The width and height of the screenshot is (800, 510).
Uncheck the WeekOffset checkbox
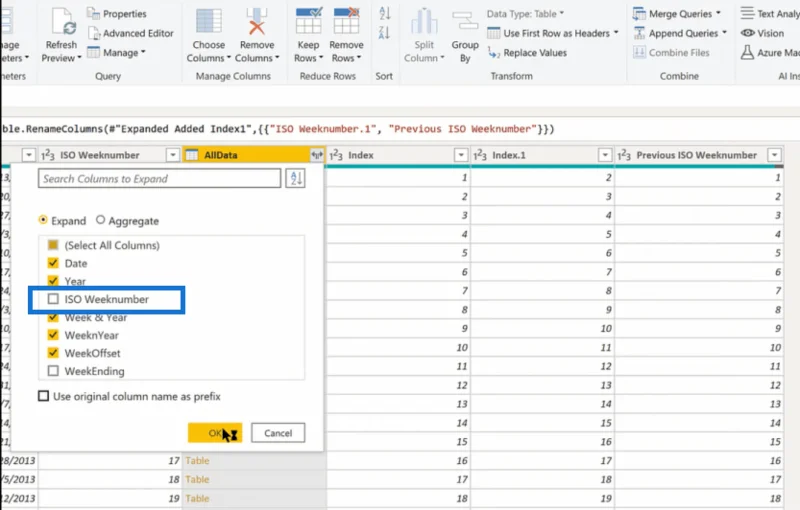click(53, 353)
